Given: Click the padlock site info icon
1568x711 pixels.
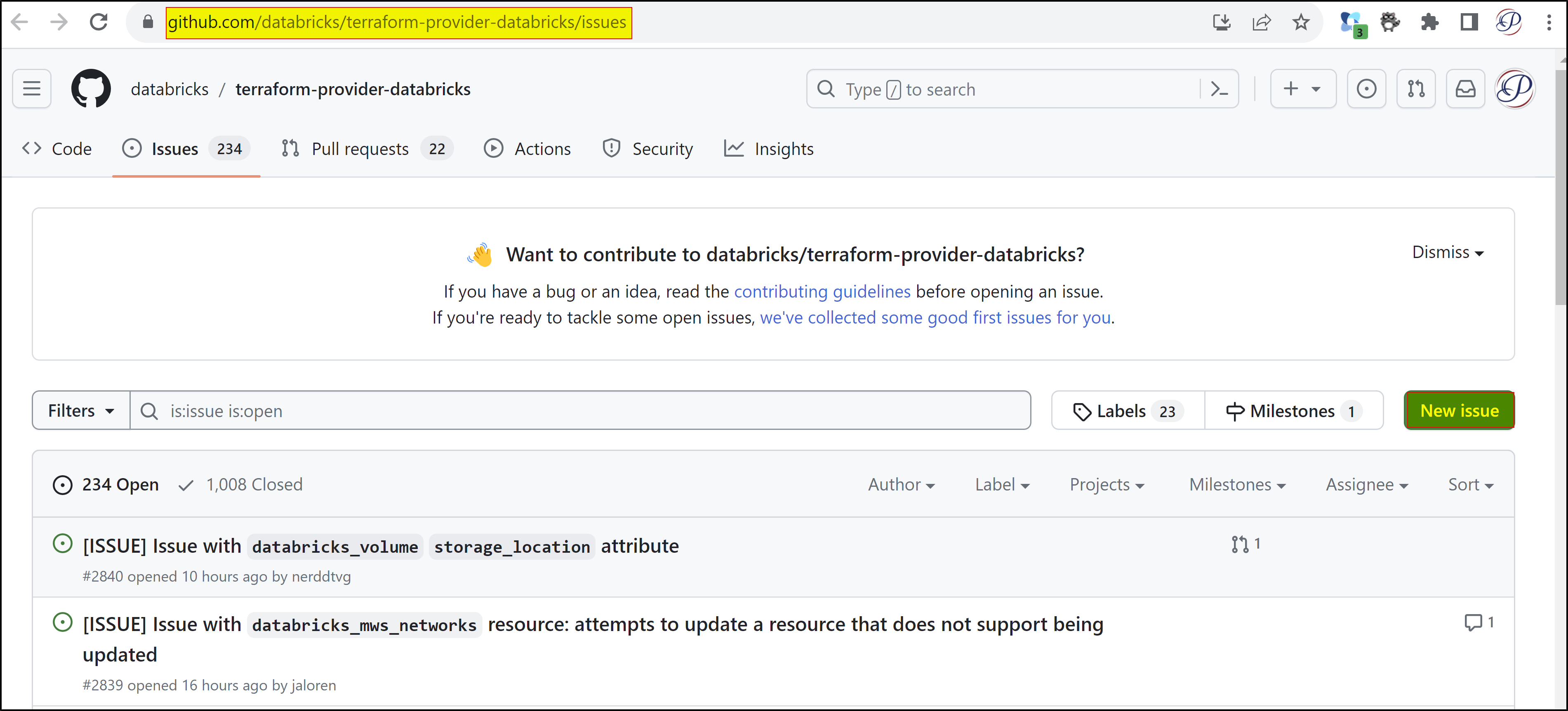Looking at the screenshot, I should [148, 23].
